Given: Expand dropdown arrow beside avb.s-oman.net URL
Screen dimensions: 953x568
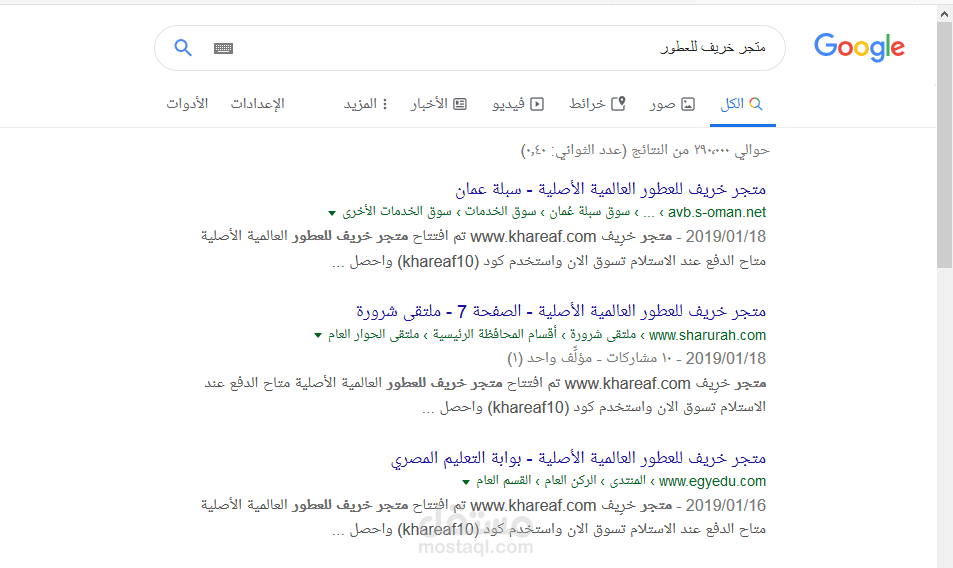Looking at the screenshot, I should coord(332,213).
